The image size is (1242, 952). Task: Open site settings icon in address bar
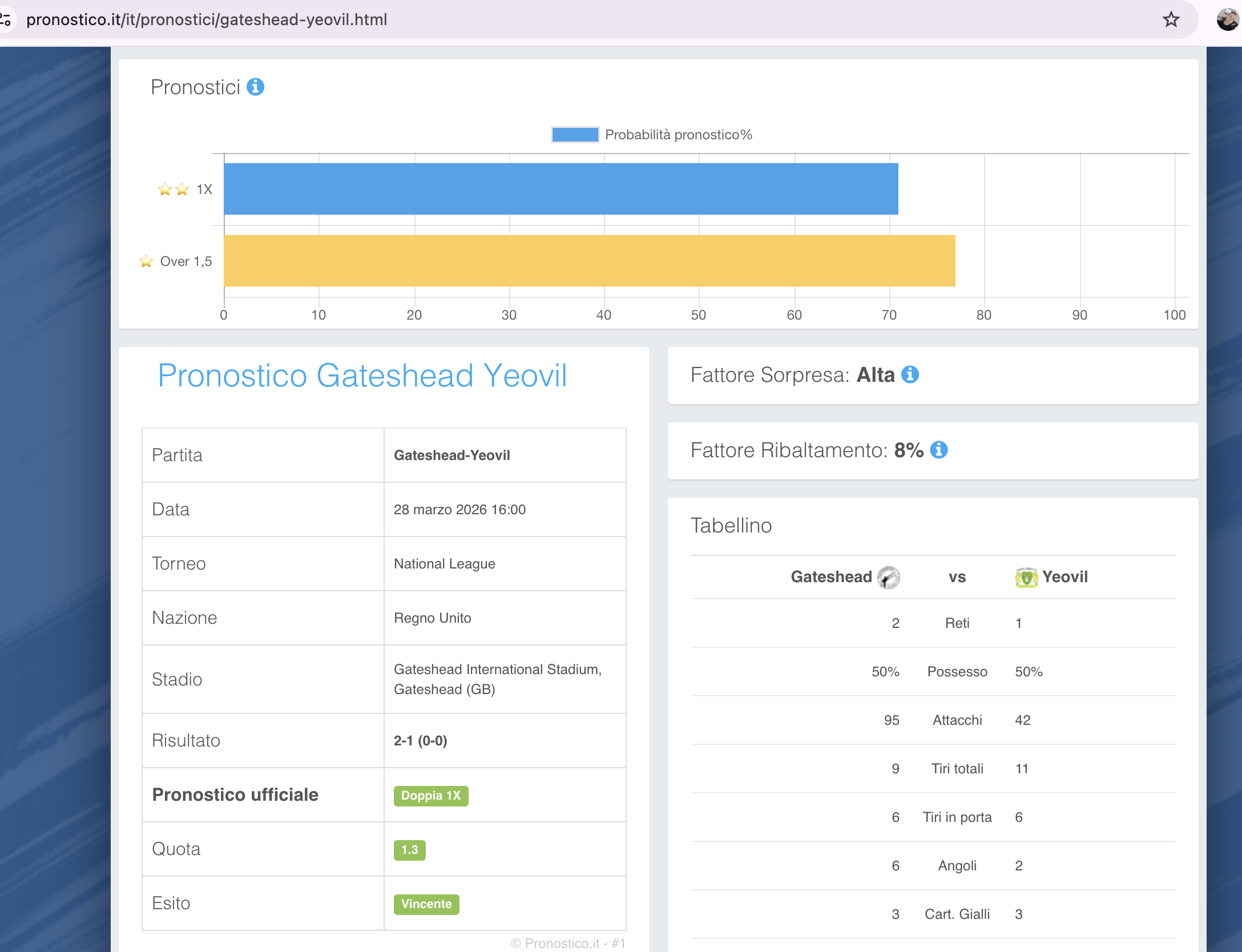(6, 19)
